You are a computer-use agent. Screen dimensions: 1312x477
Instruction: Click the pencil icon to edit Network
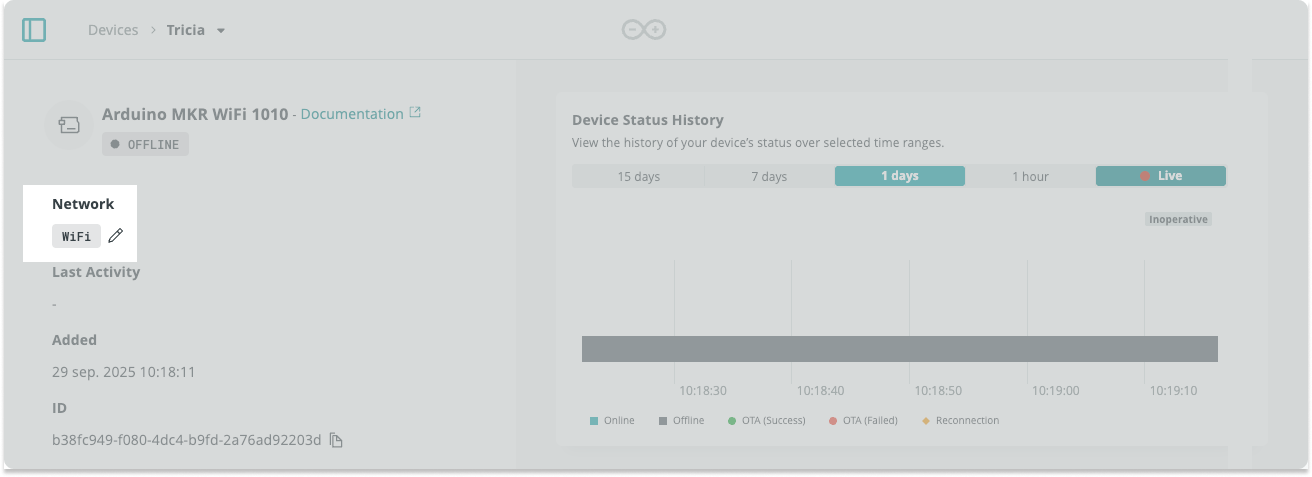(x=116, y=236)
